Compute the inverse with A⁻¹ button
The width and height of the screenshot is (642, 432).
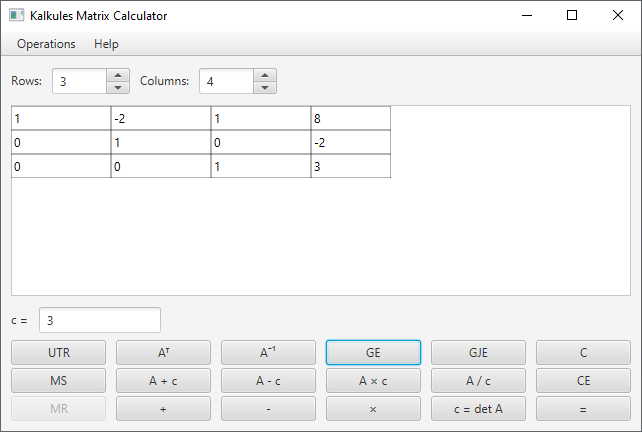pyautogui.click(x=268, y=353)
